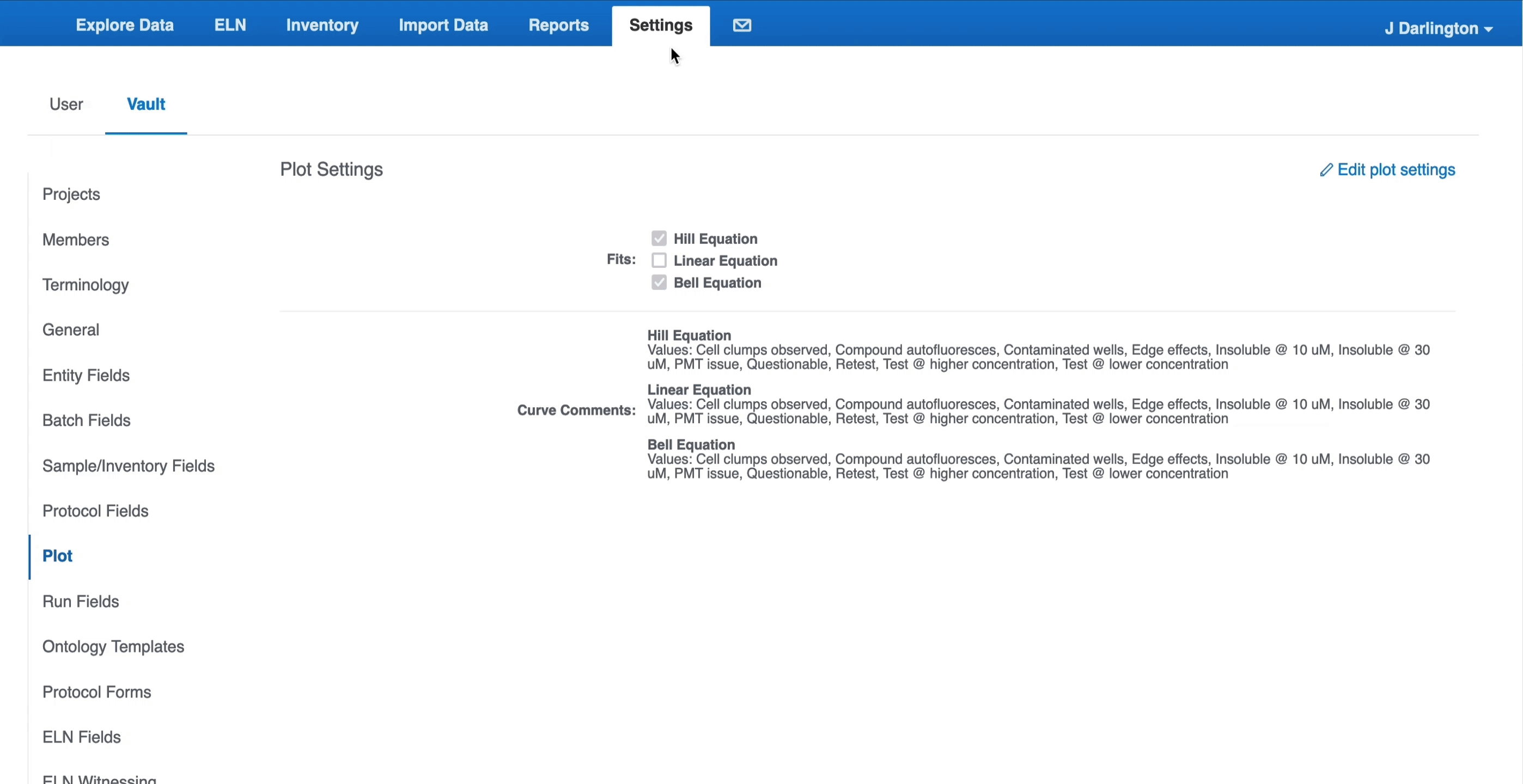The height and width of the screenshot is (784, 1523).
Task: Select Members from the sidebar
Action: (75, 239)
